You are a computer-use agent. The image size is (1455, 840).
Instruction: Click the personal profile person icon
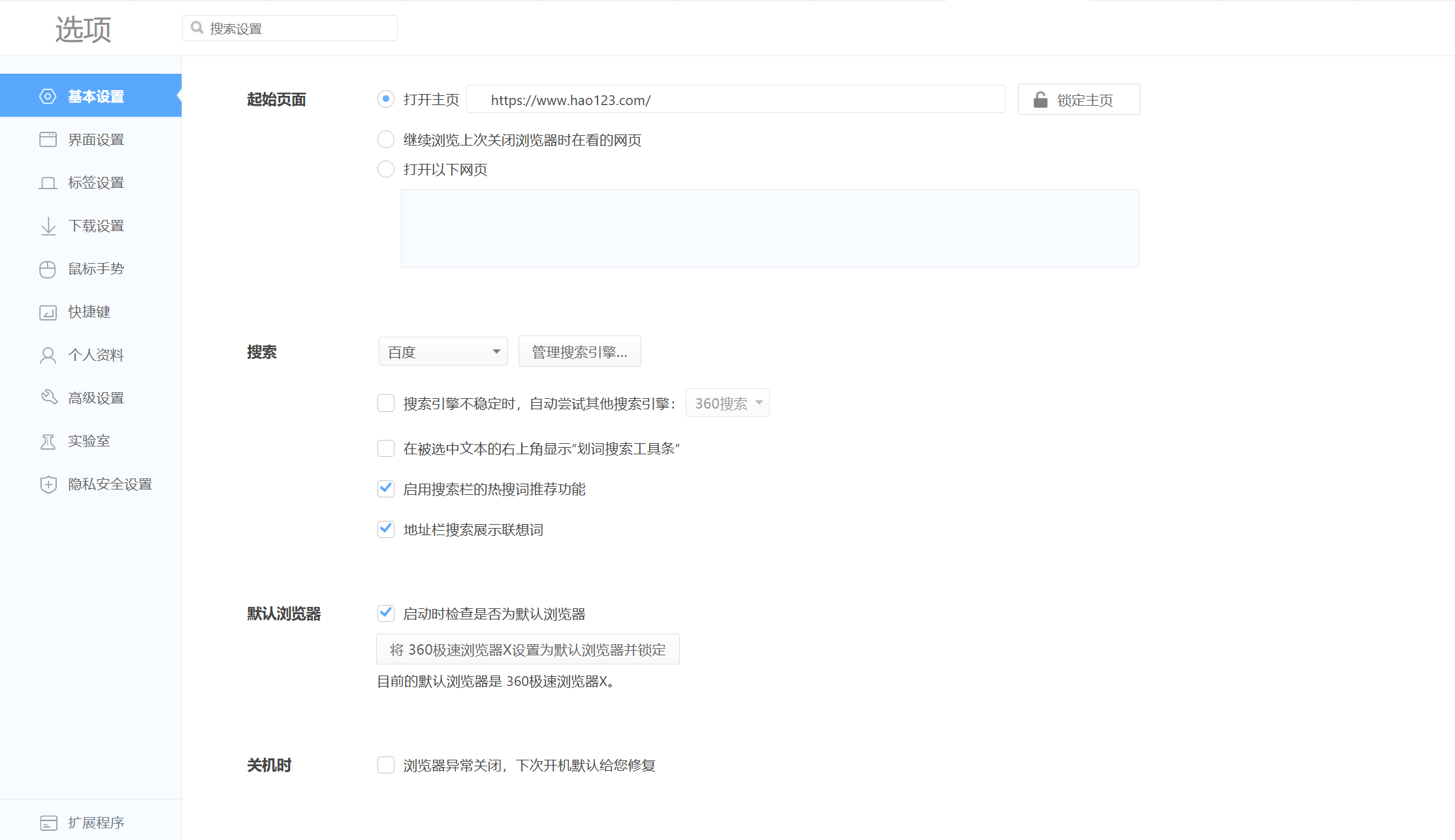(x=48, y=355)
